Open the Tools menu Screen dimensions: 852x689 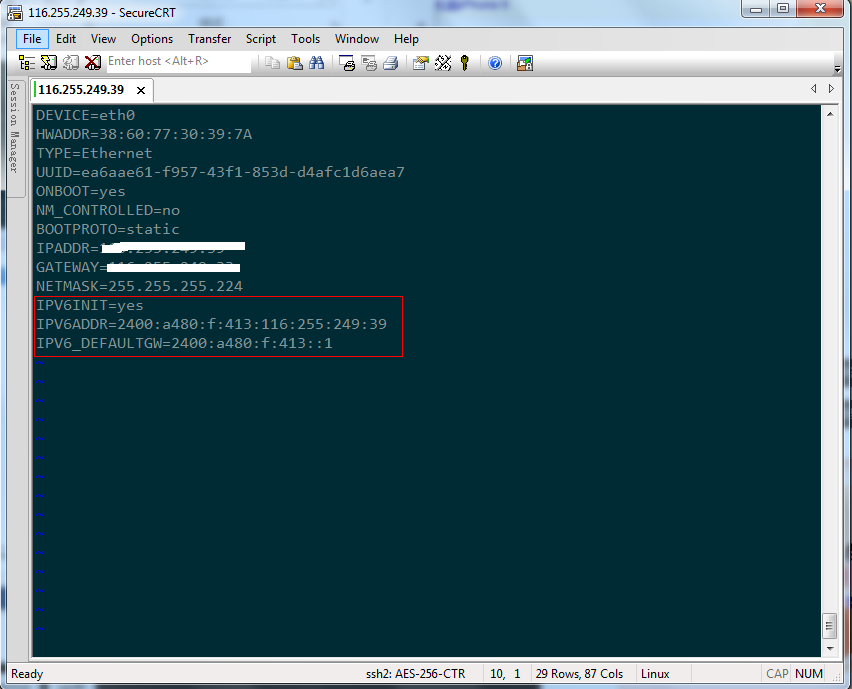point(306,39)
